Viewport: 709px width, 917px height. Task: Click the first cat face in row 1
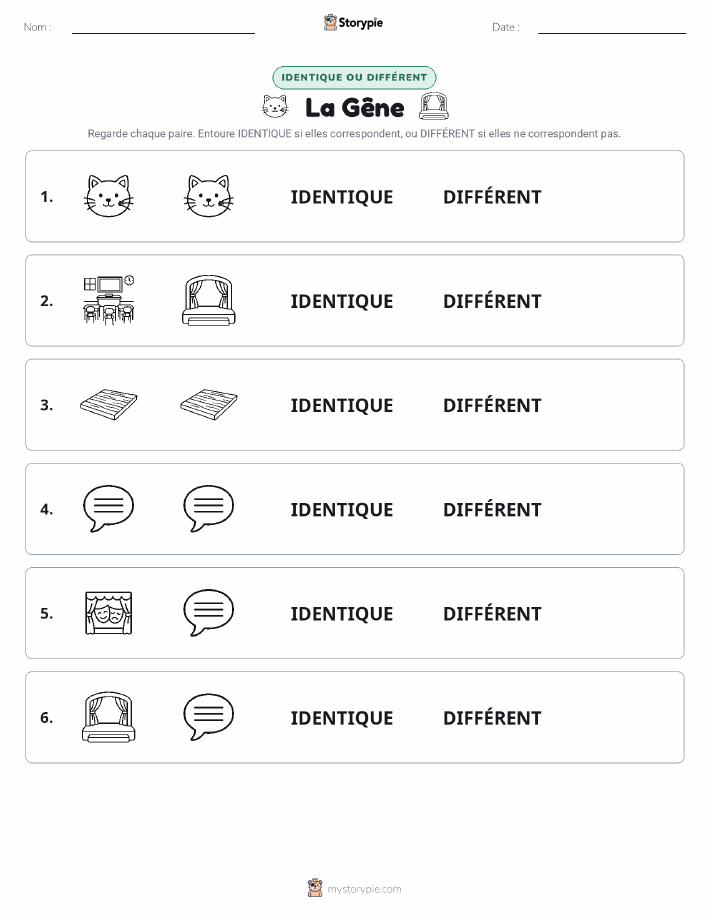pyautogui.click(x=109, y=196)
